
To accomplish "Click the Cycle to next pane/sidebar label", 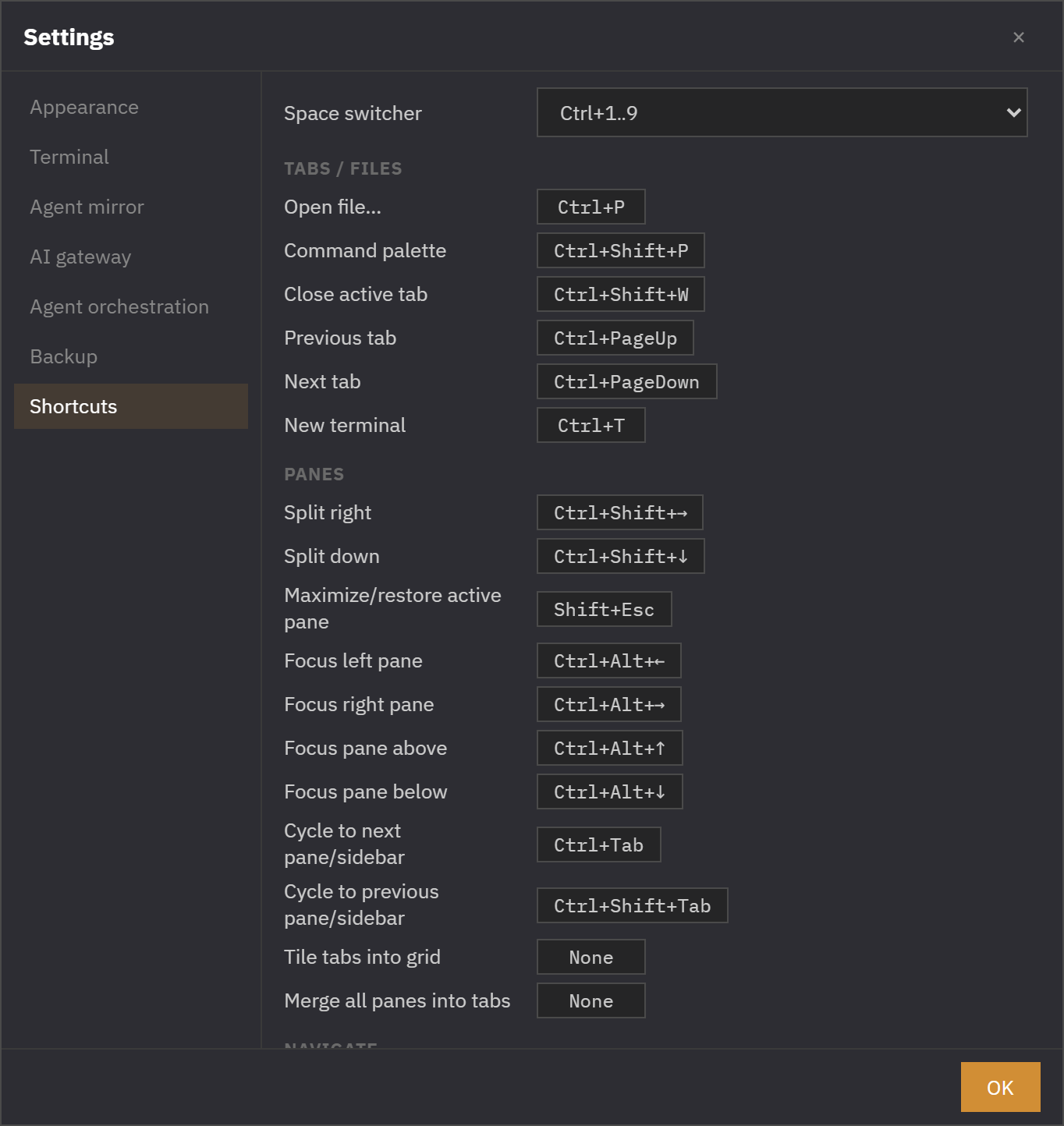I will click(344, 844).
